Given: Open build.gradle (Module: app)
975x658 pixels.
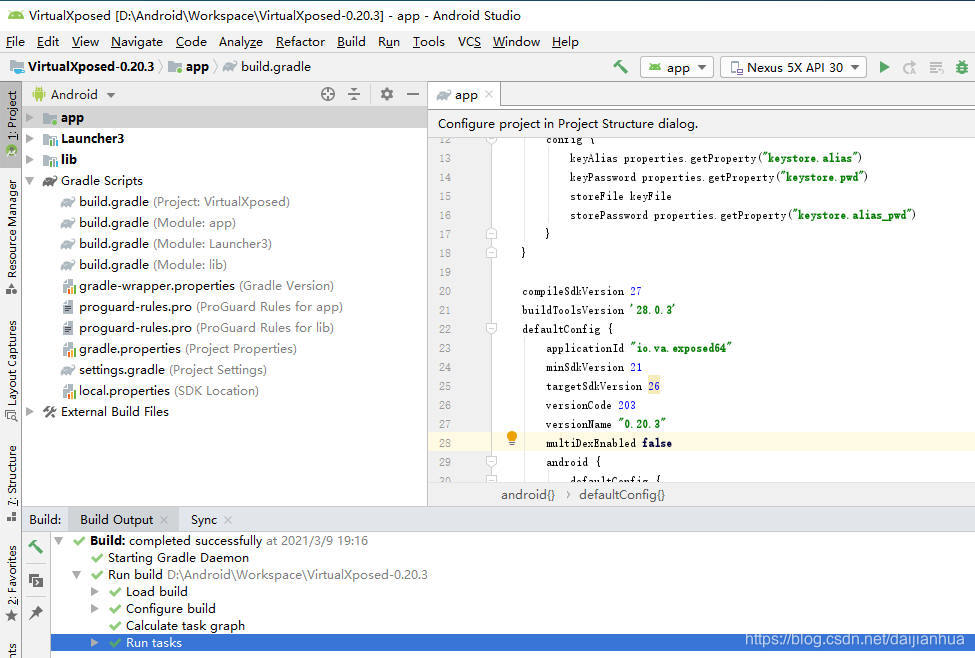Looking at the screenshot, I should (157, 223).
